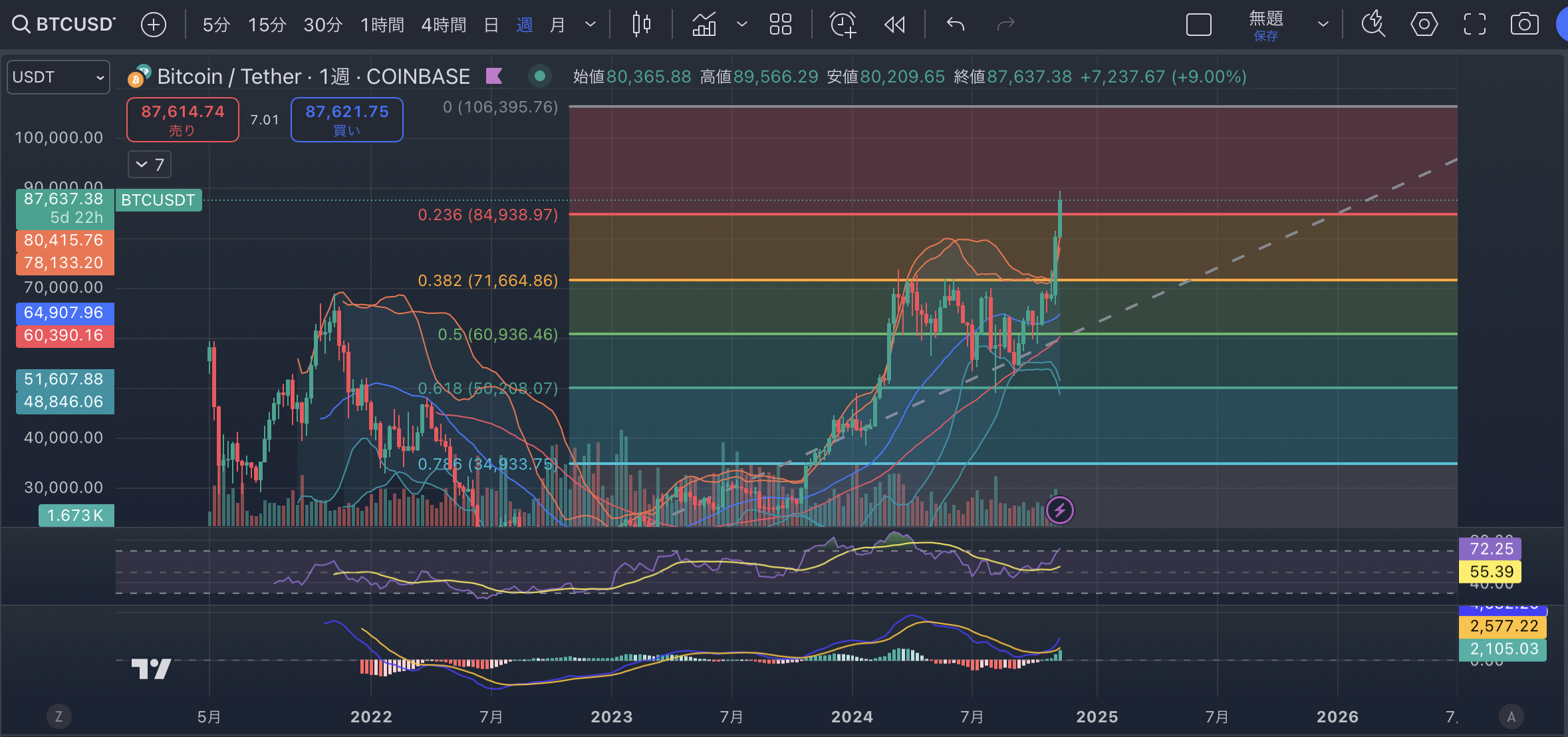The image size is (1568, 737).
Task: Redo the last chart action
Action: pyautogui.click(x=1005, y=25)
